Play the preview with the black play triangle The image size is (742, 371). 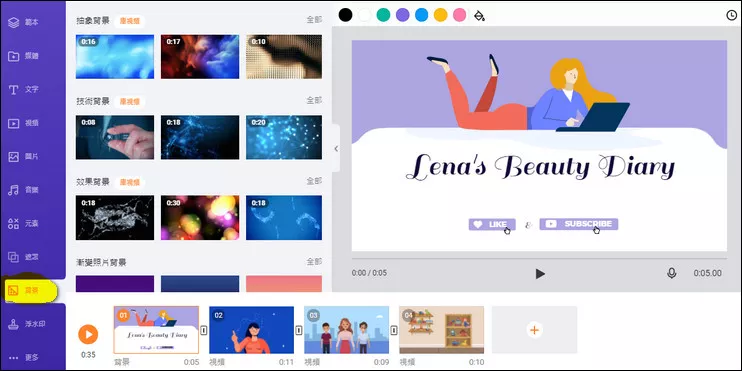click(x=540, y=274)
